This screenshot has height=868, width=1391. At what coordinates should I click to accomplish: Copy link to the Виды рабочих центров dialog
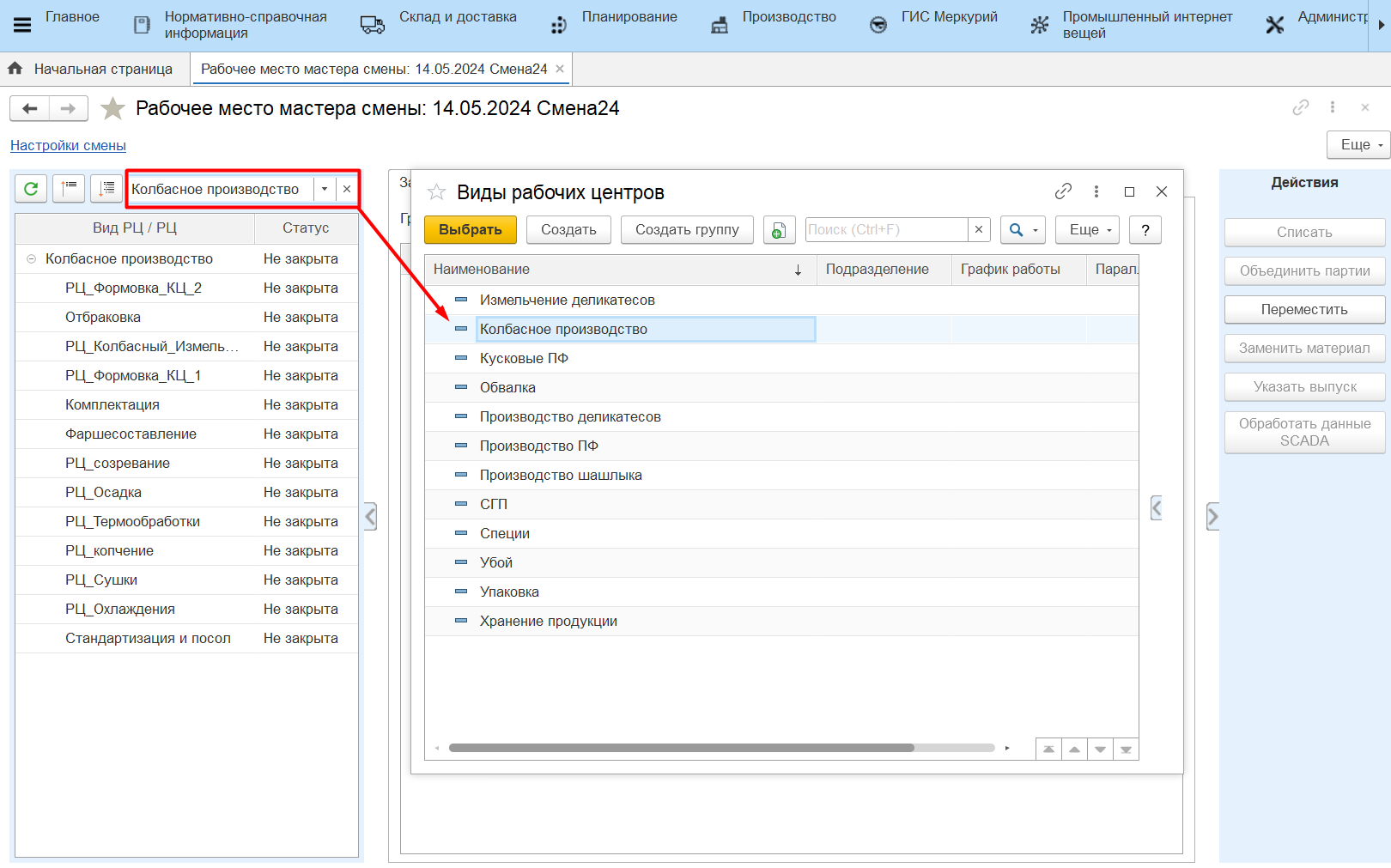coord(1063,191)
